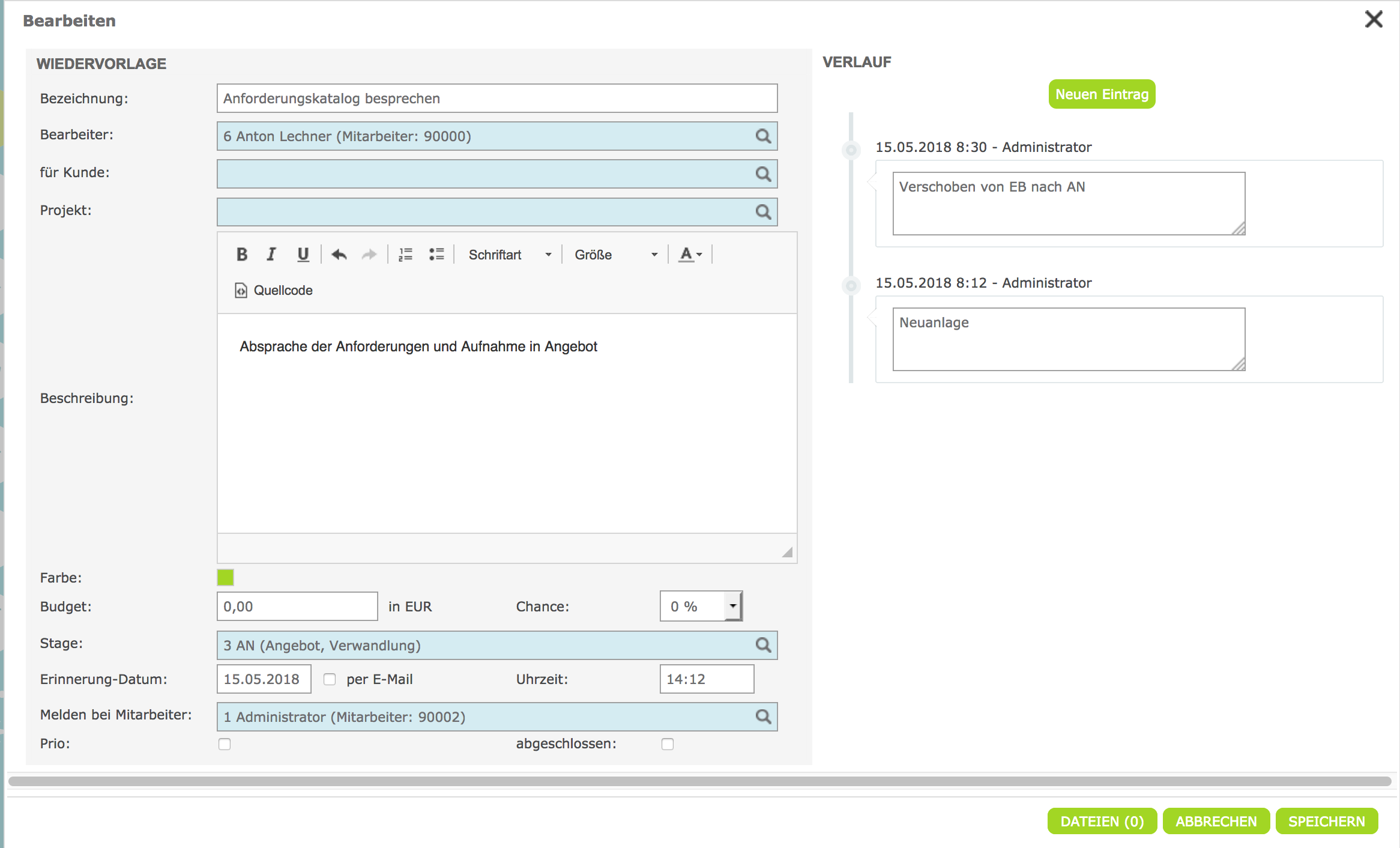Open the Schriftart font dropdown
Screen dimensions: 1400x848
(x=509, y=255)
